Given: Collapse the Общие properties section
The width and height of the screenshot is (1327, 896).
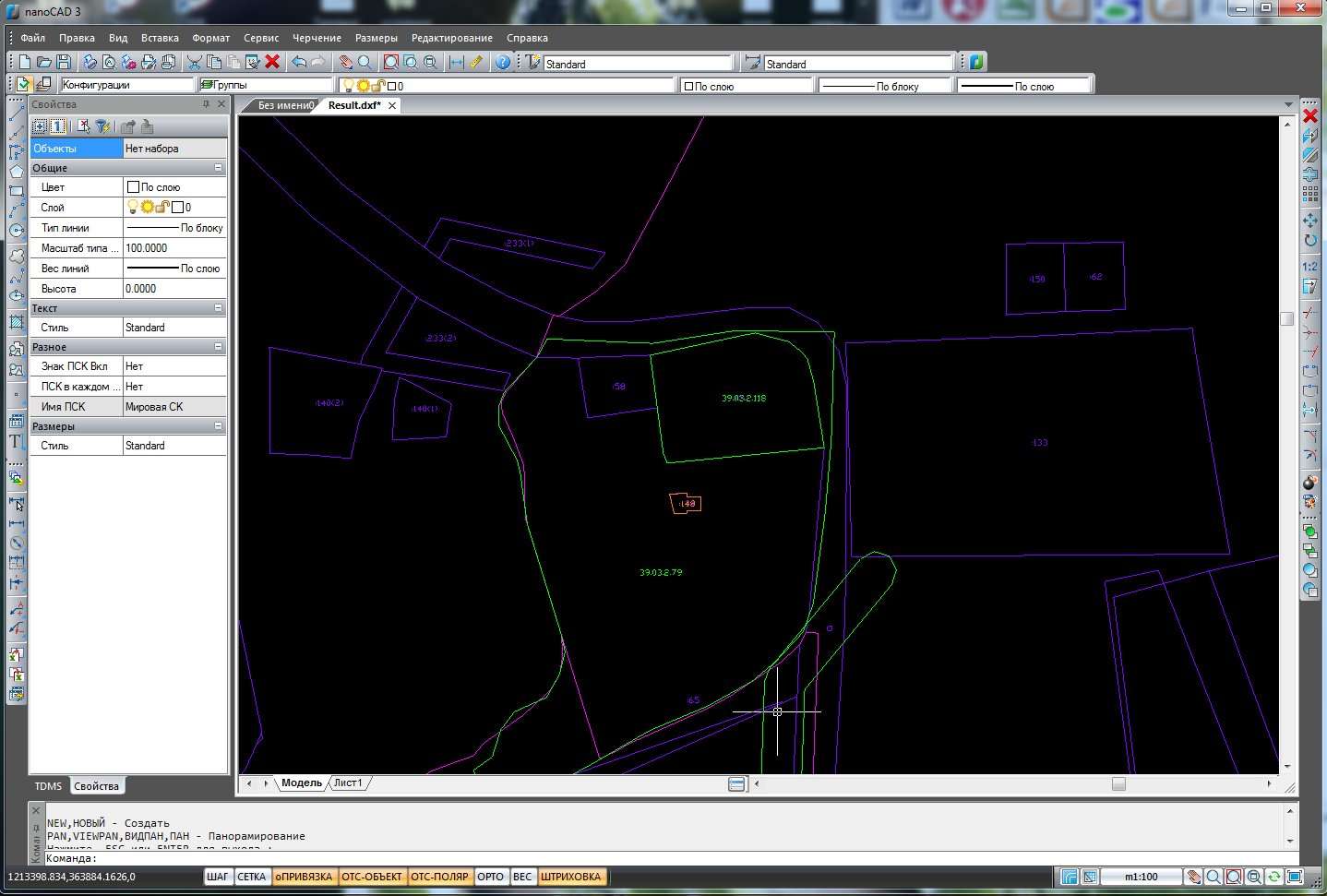Looking at the screenshot, I should pos(219,168).
